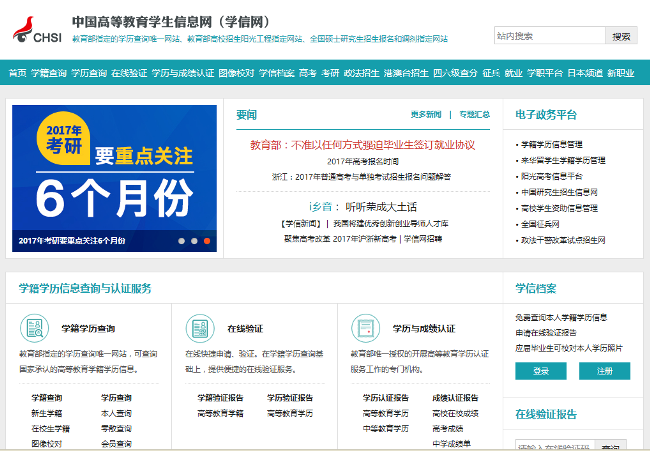
Task: Select the second carousel dot indicator
Action: 194,241
